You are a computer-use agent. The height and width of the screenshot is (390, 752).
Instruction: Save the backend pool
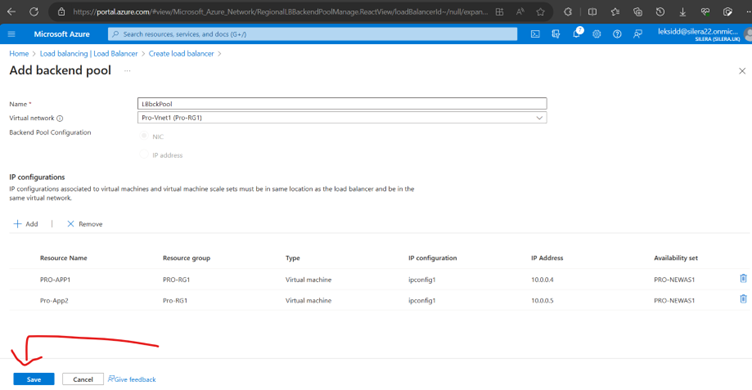(x=34, y=379)
